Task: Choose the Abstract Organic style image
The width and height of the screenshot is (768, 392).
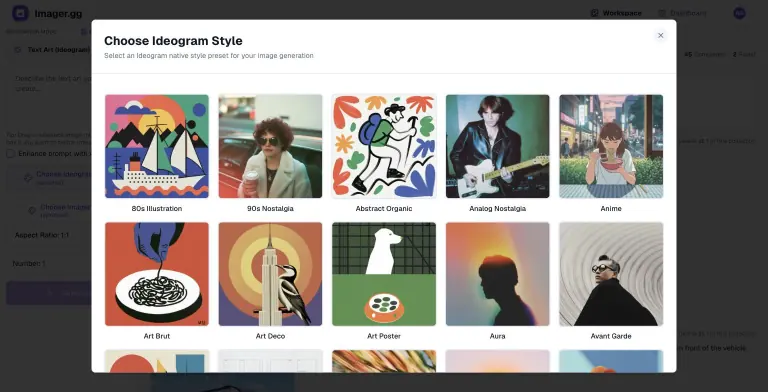Action: click(x=384, y=146)
